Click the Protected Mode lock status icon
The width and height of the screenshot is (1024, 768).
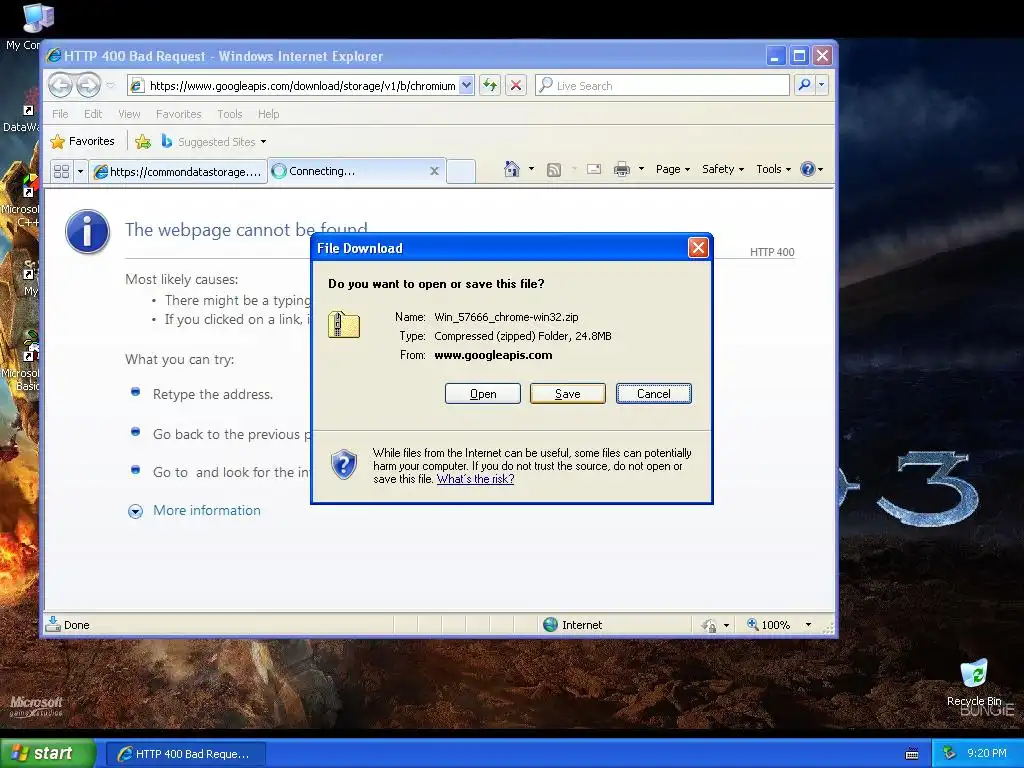point(709,626)
